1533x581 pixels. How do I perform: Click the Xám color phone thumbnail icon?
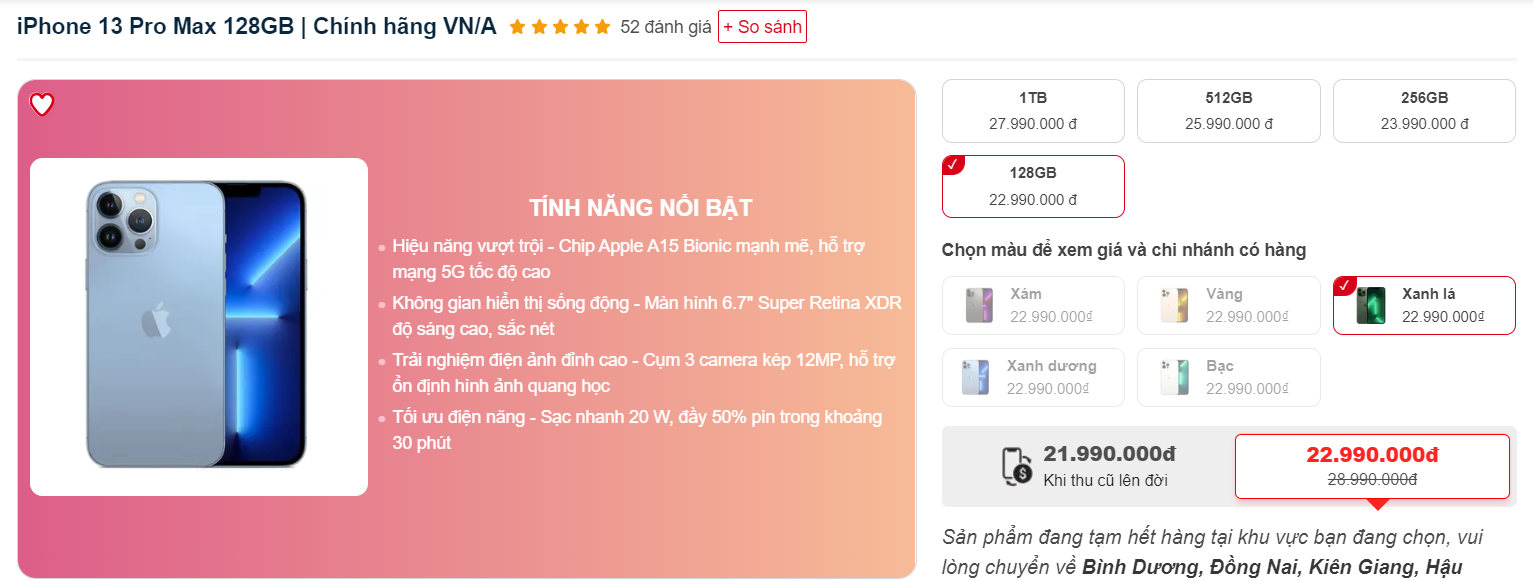(x=979, y=305)
